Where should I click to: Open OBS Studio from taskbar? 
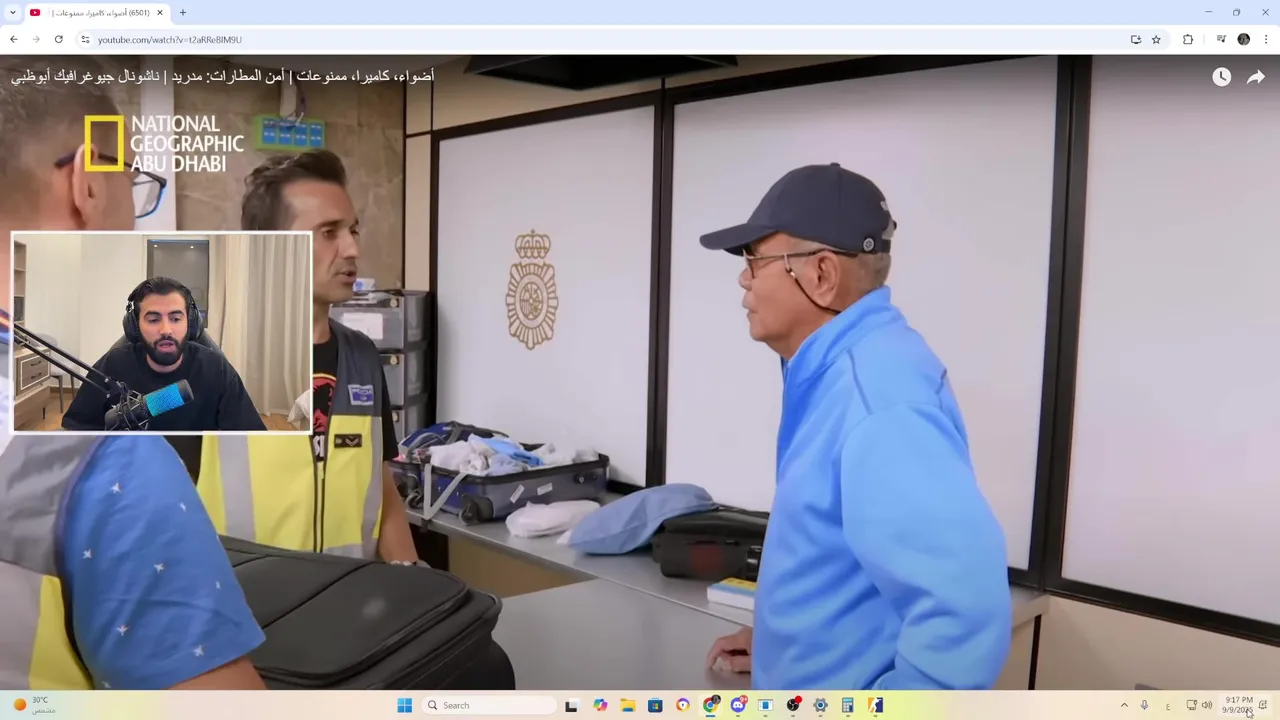(793, 705)
